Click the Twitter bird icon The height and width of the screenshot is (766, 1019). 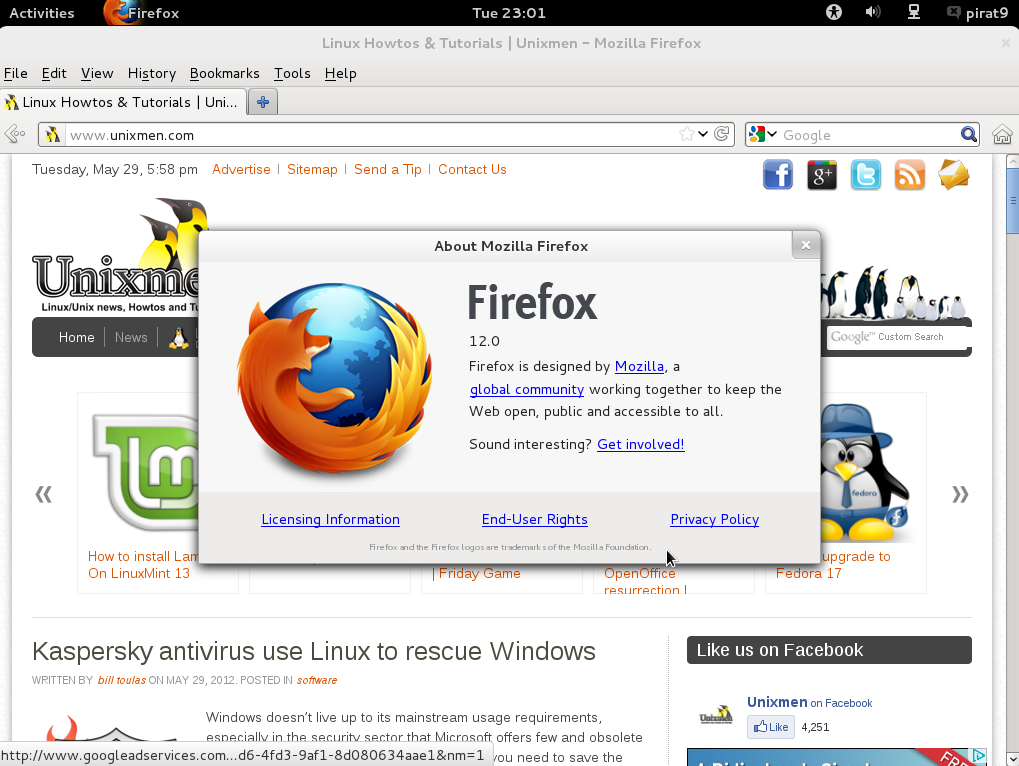(866, 175)
